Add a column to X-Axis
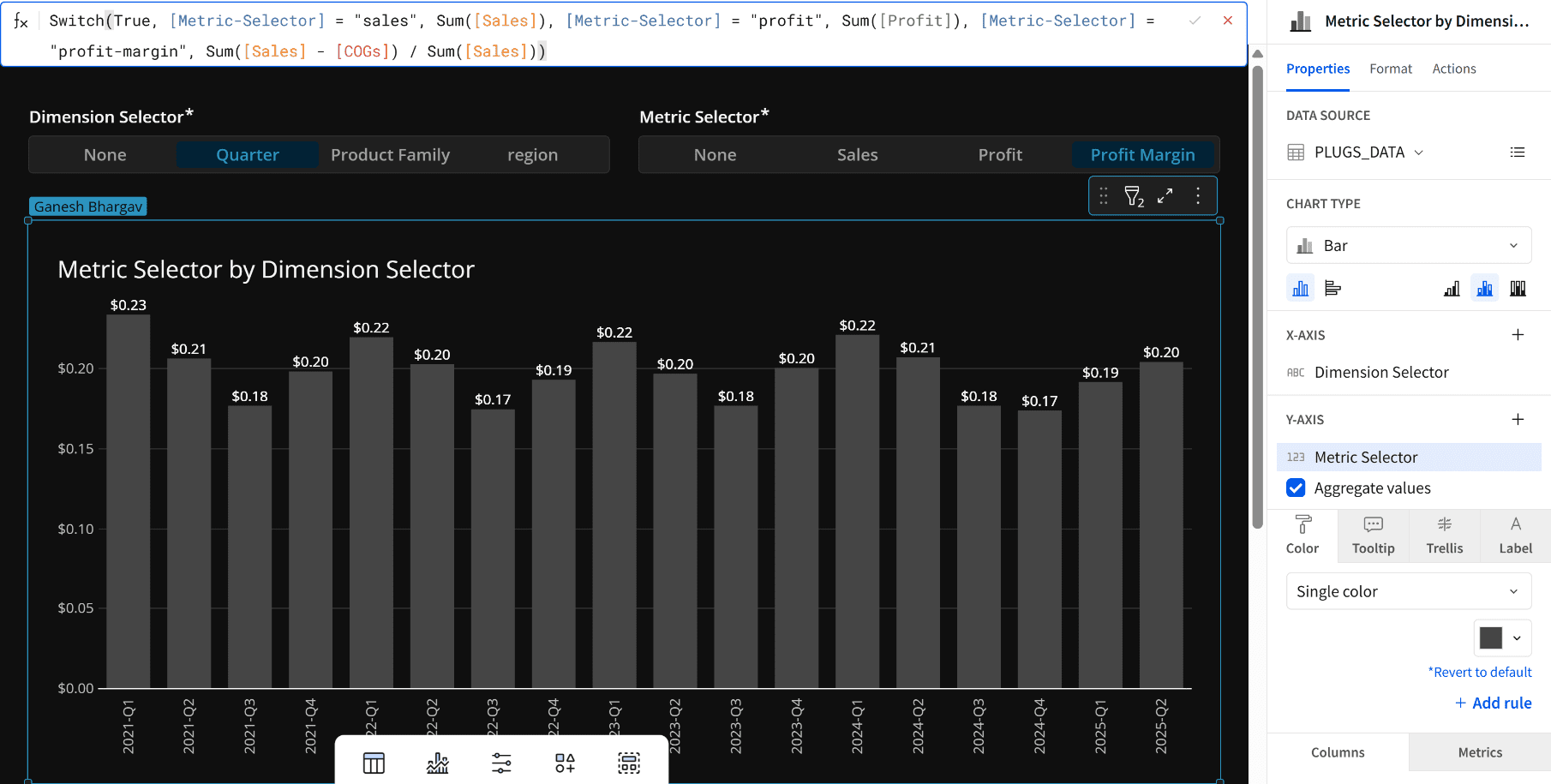Screen dimensions: 1551x784 pyautogui.click(x=1518, y=335)
